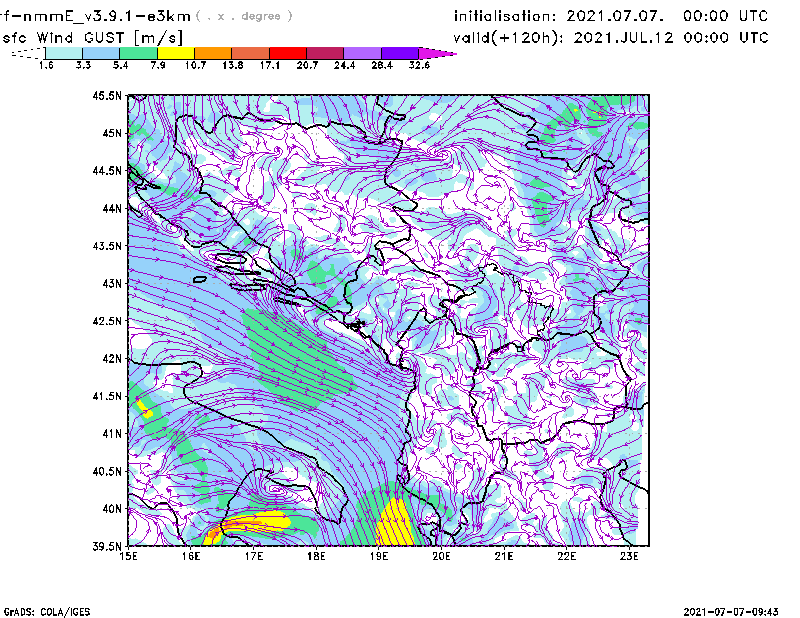This screenshot has height=618, width=800.
Task: Click the '17E' longitude label
Action: click(254, 556)
